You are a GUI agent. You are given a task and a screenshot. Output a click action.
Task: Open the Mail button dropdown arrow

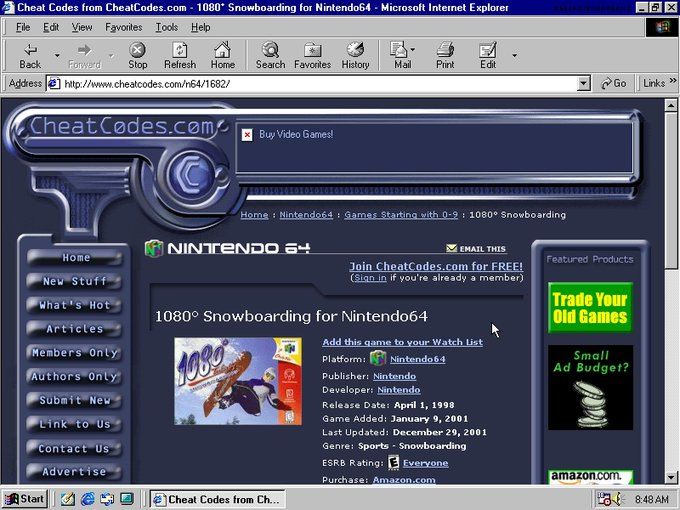412,49
